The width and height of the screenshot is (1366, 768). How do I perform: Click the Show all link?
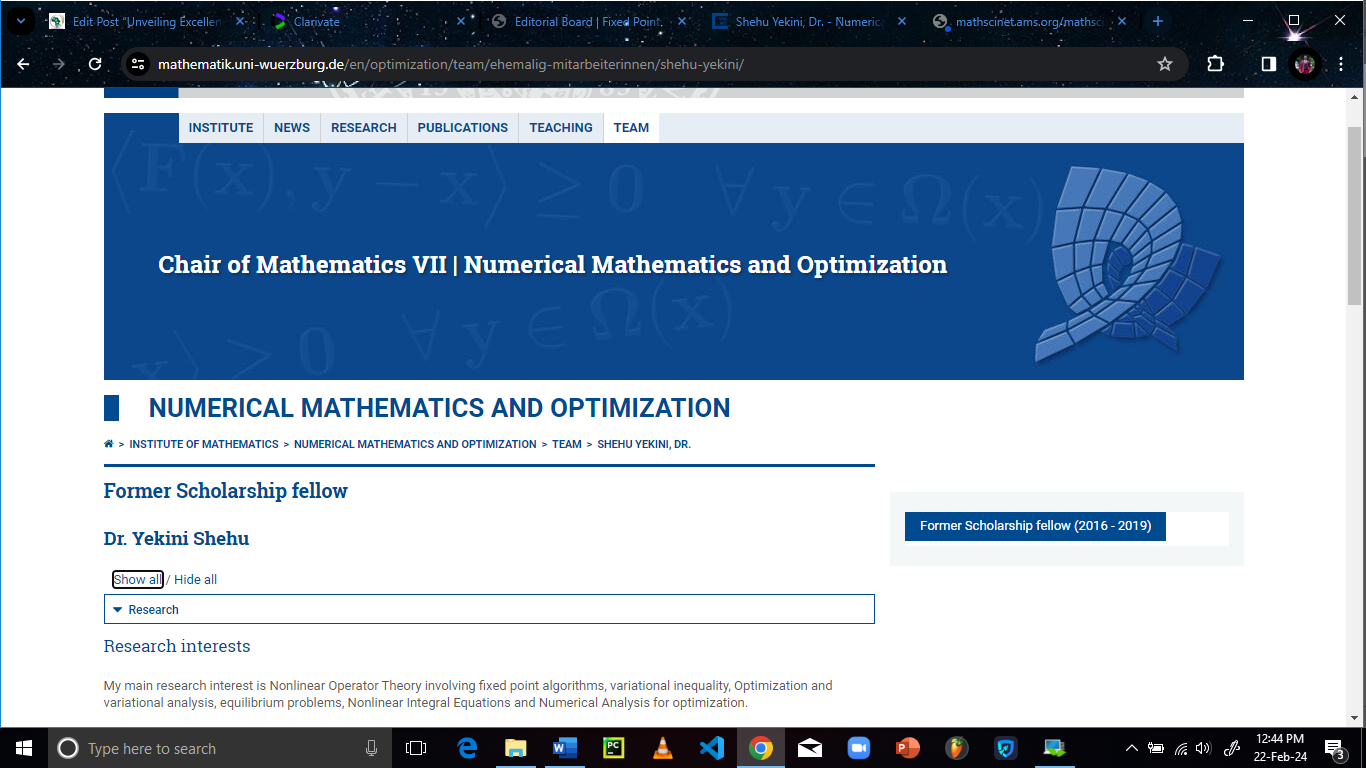137,580
